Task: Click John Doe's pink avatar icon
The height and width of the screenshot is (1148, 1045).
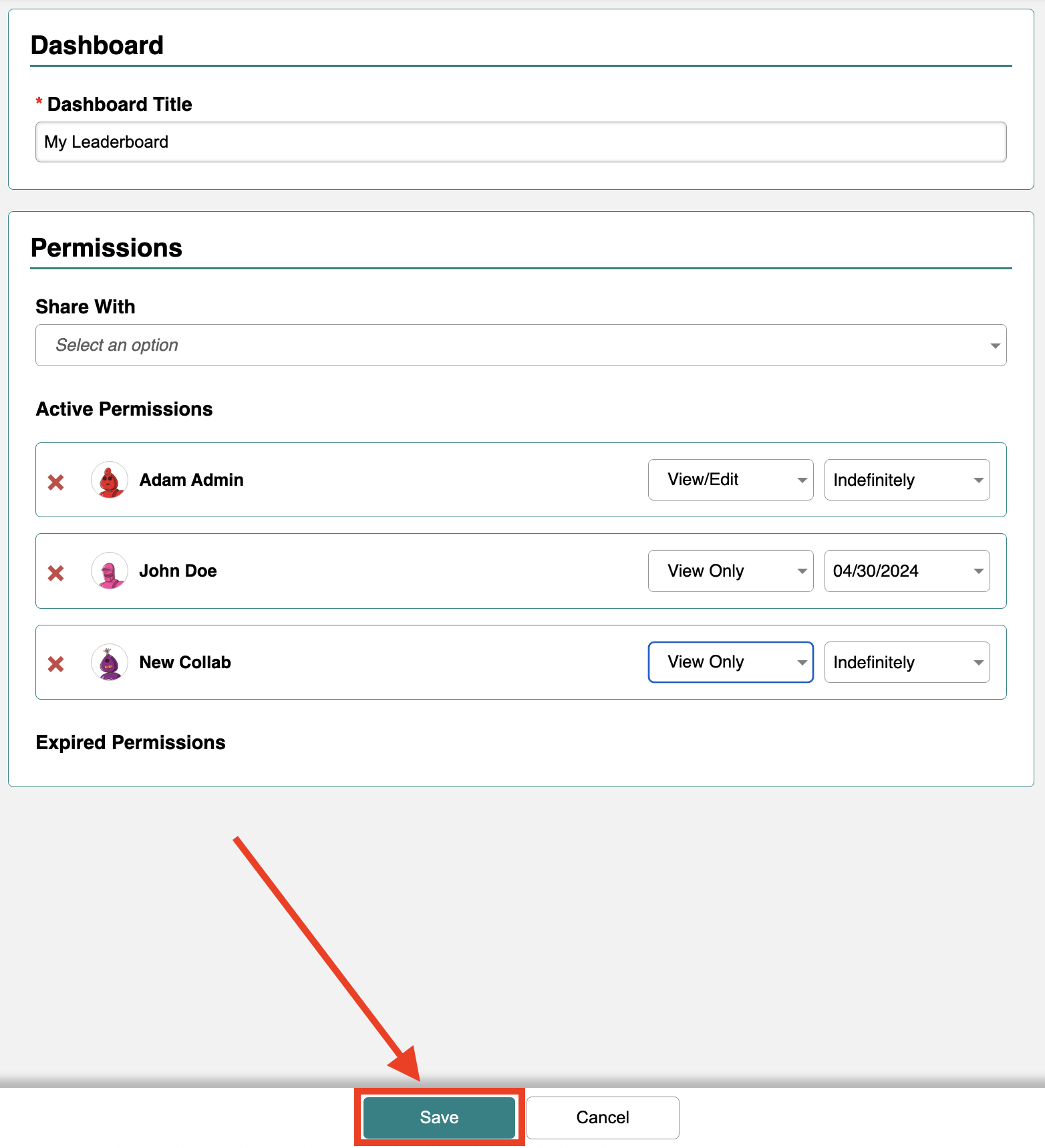Action: pyautogui.click(x=110, y=571)
